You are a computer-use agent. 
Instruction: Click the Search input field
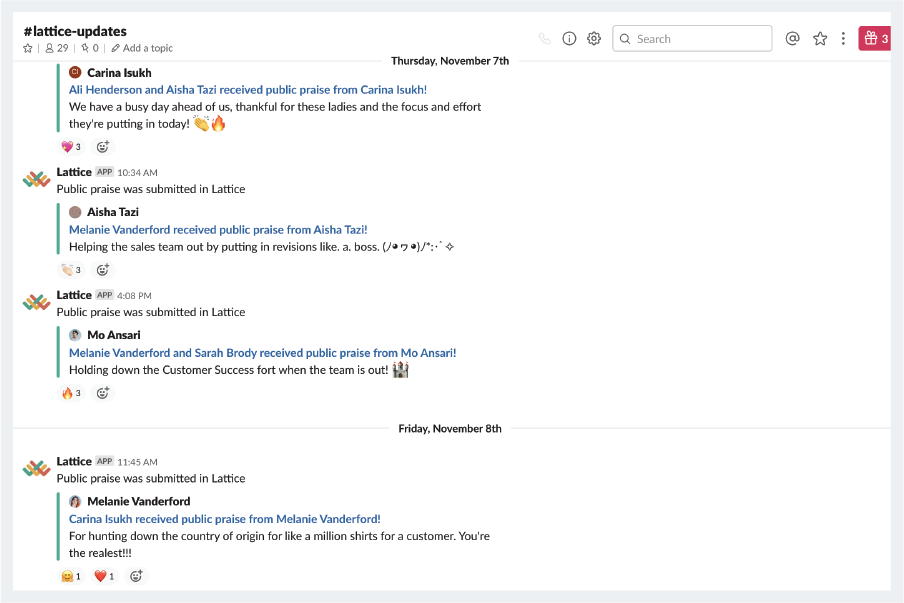pos(692,39)
